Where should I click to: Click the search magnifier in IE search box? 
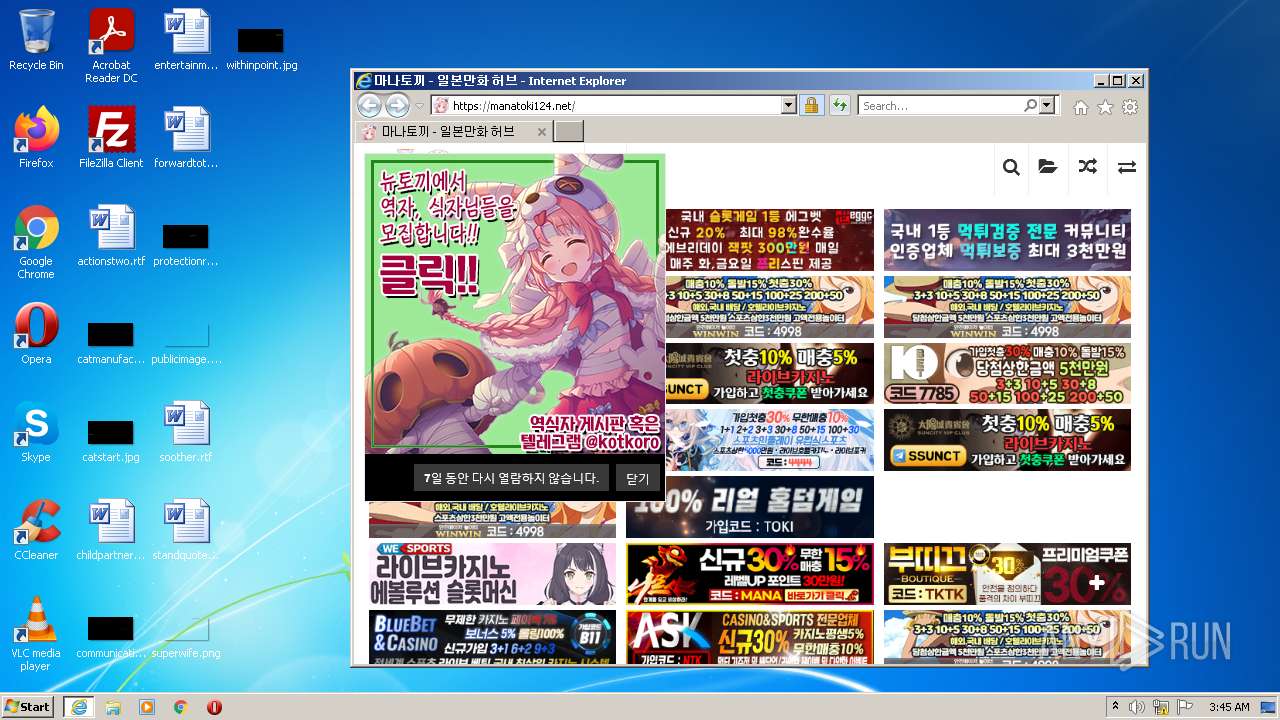click(1030, 105)
